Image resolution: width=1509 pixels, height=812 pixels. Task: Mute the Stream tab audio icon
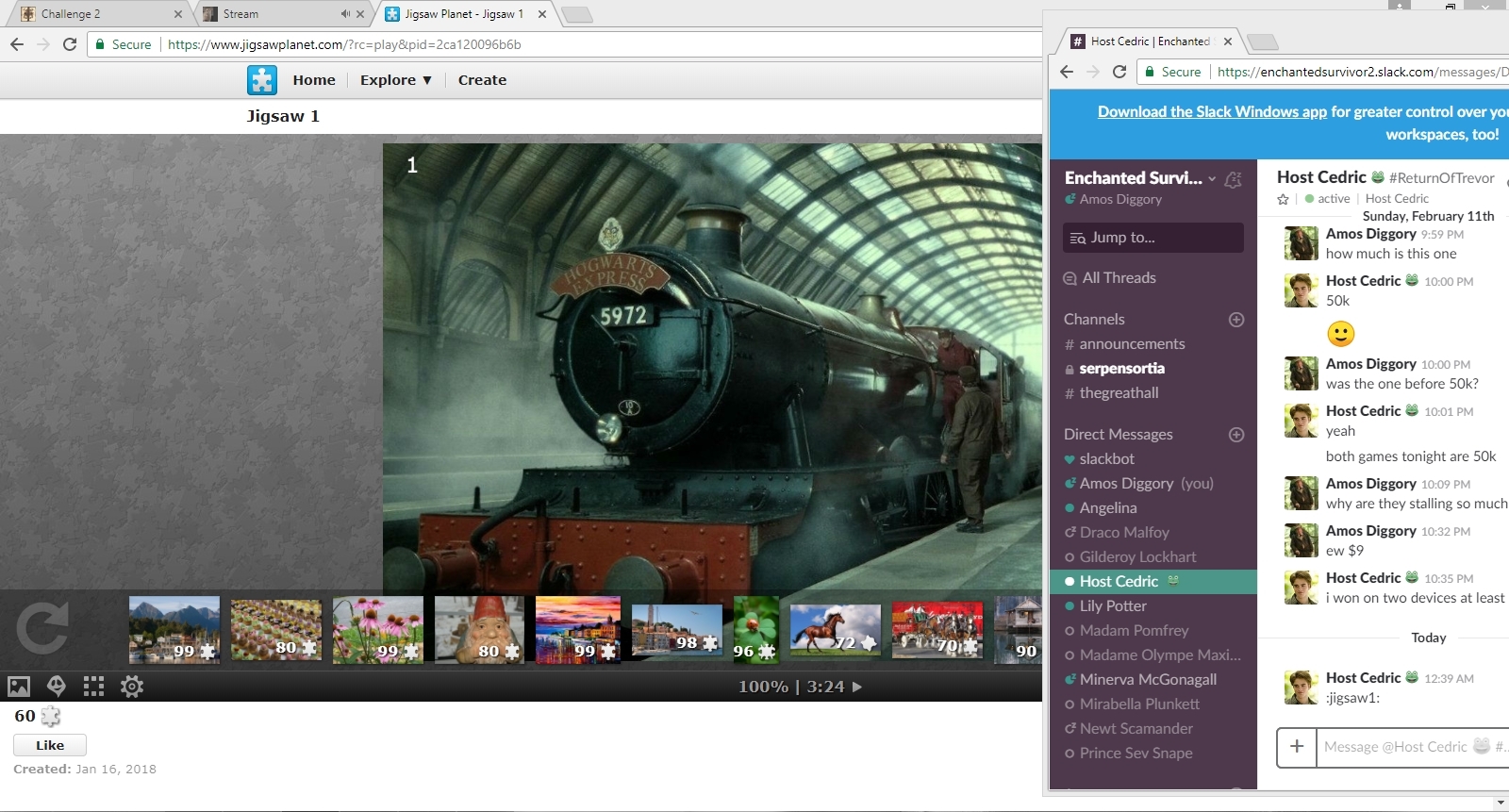pos(345,14)
